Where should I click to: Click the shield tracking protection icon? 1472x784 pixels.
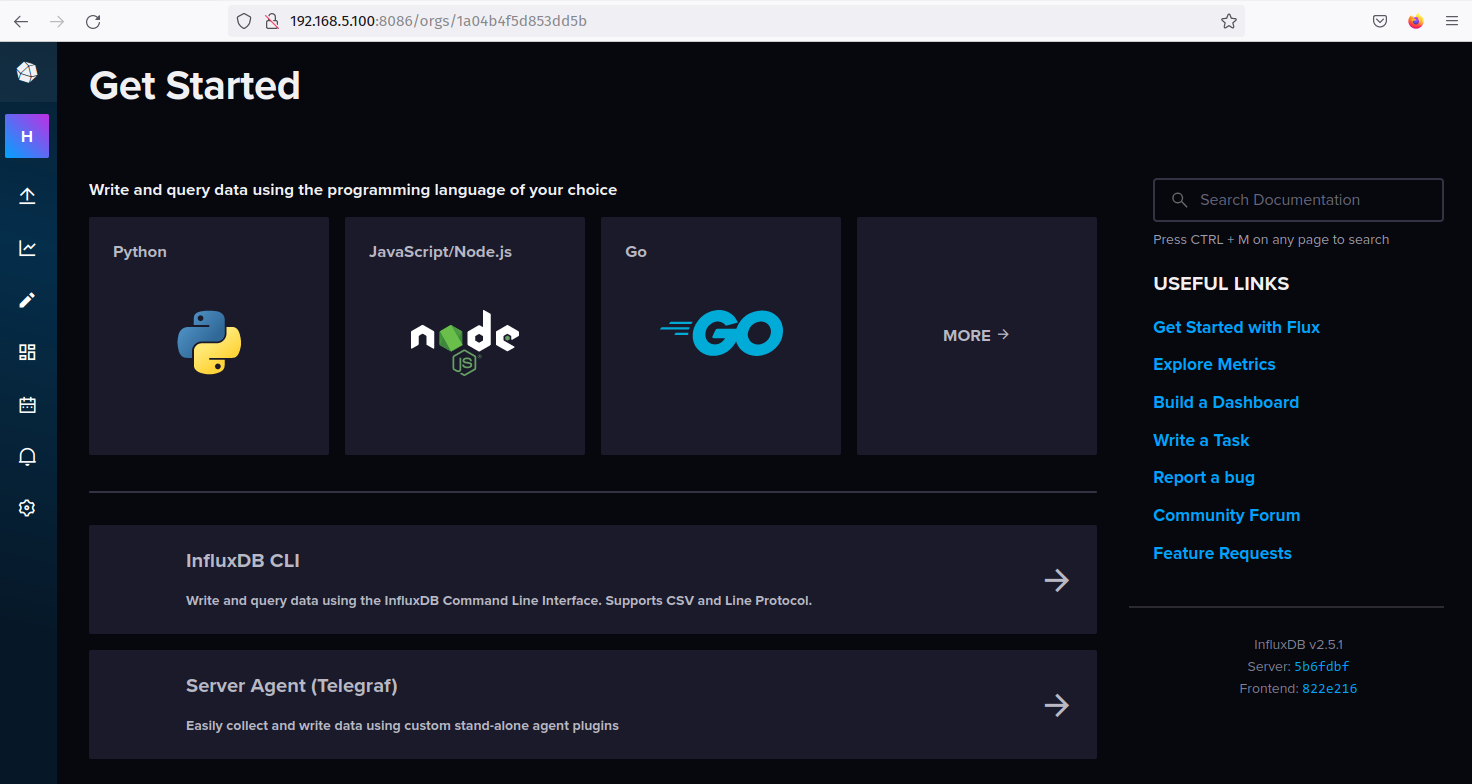tap(244, 21)
